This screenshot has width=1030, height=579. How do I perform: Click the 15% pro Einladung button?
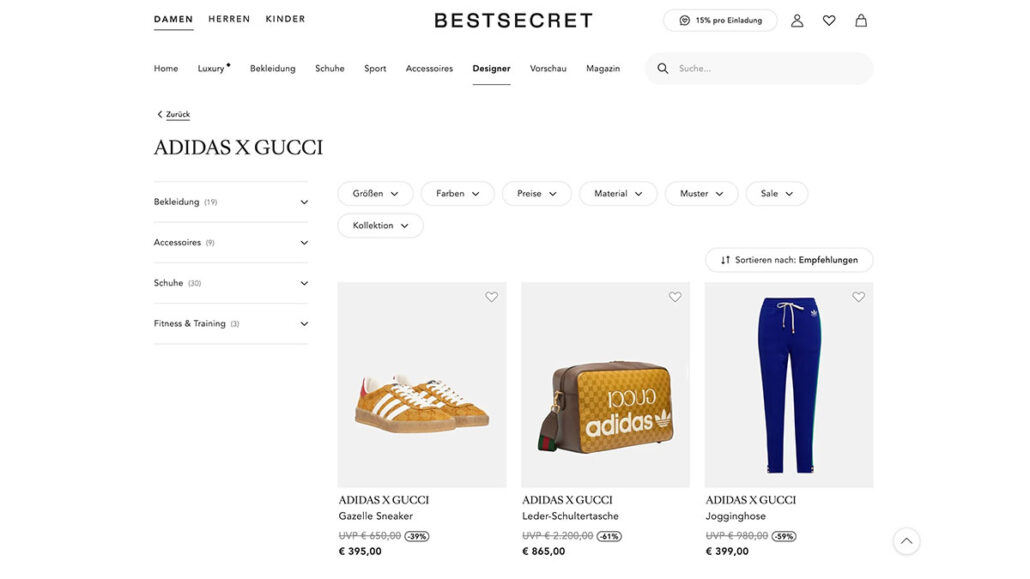coord(720,20)
